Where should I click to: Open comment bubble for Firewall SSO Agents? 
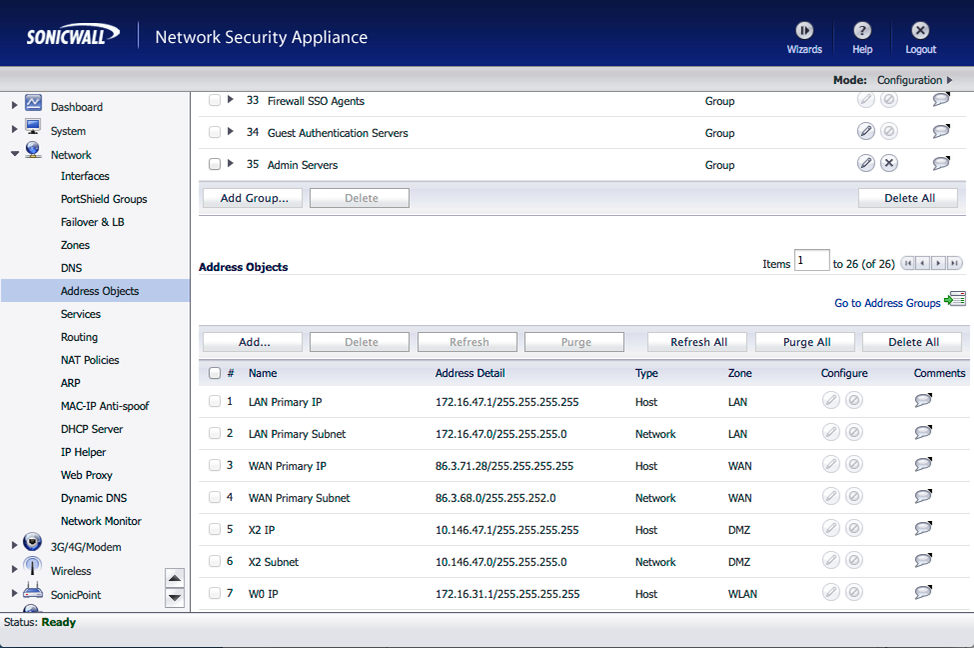click(941, 99)
